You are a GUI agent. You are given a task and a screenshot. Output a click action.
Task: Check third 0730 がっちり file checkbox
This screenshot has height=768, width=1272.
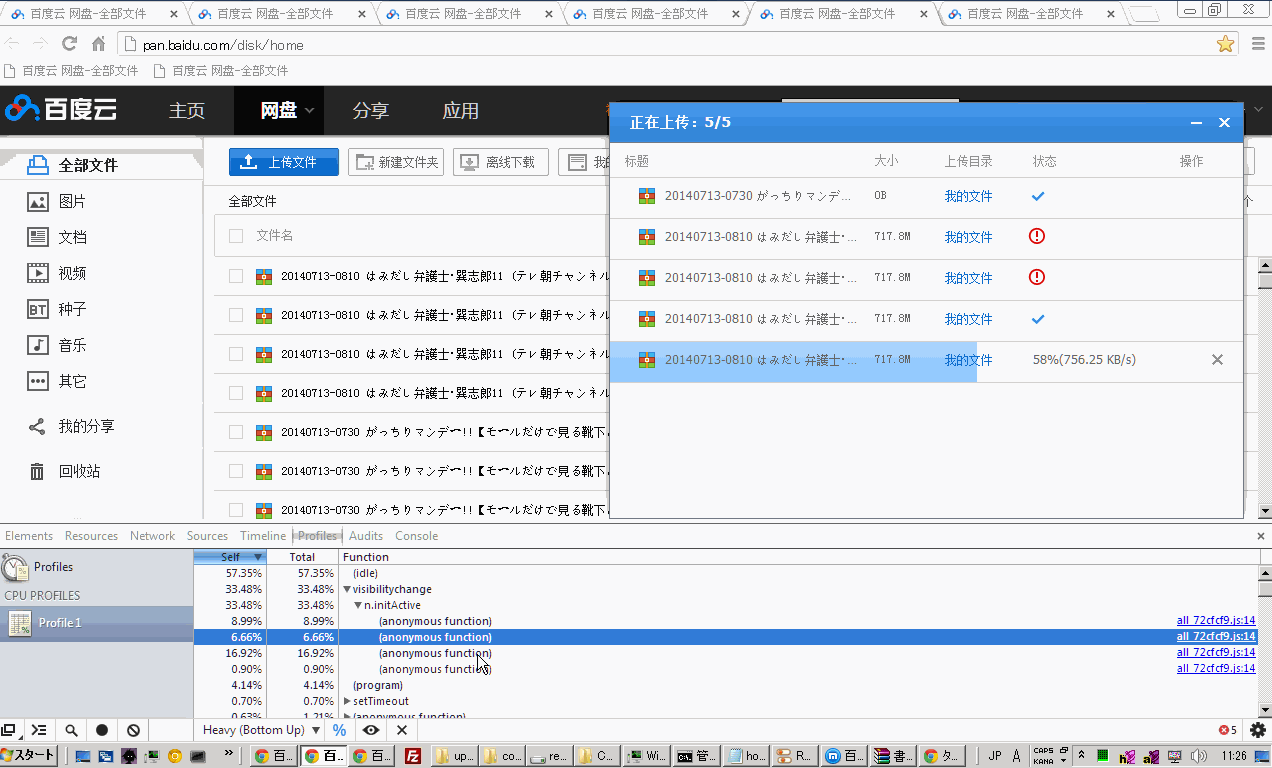[236, 510]
